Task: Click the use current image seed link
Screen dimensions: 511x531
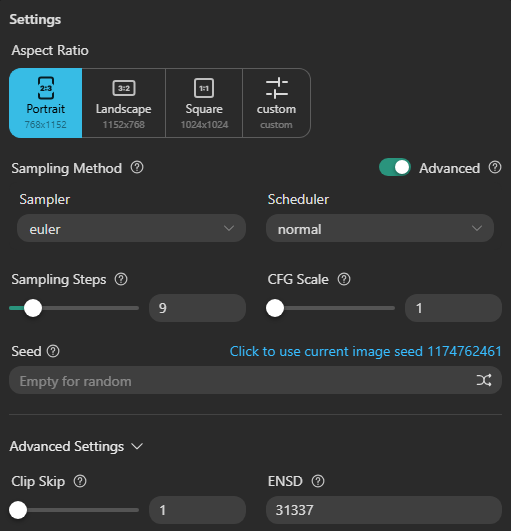Action: [366, 351]
